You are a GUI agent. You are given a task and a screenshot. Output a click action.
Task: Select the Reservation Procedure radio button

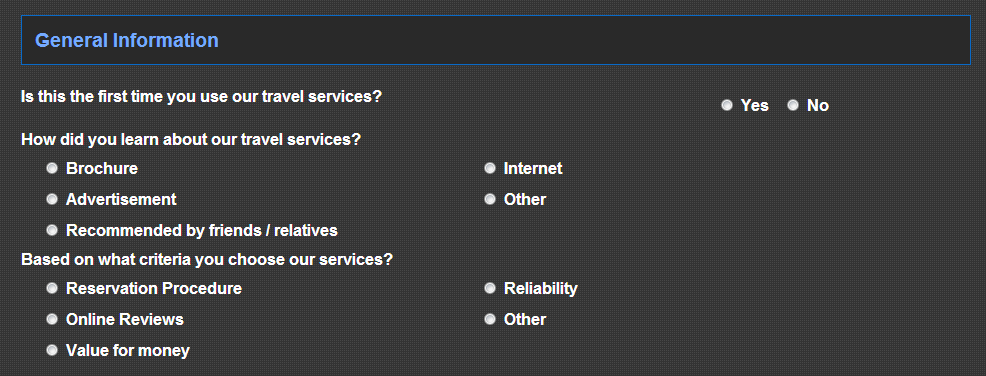[52, 288]
